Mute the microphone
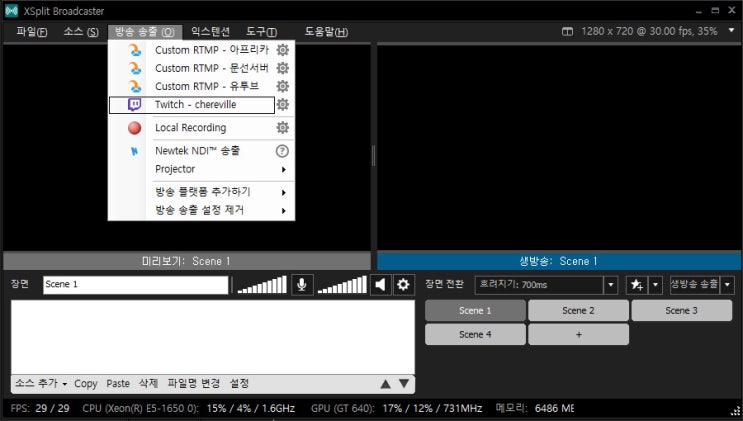The image size is (743, 421). pyautogui.click(x=301, y=284)
